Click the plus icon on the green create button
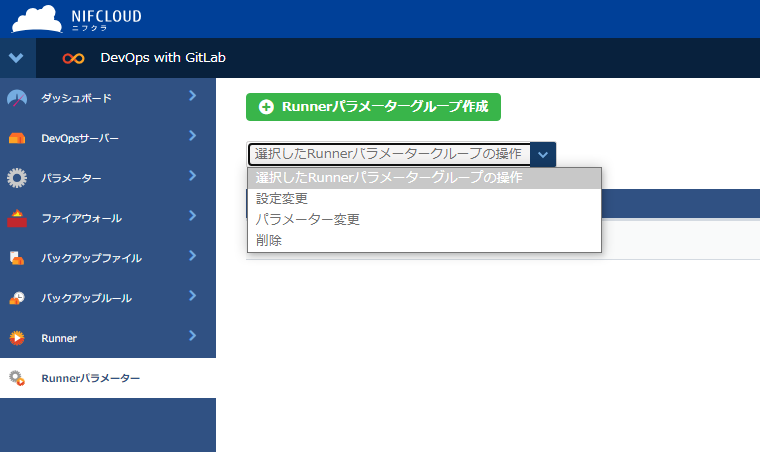The image size is (760, 452). pos(266,107)
